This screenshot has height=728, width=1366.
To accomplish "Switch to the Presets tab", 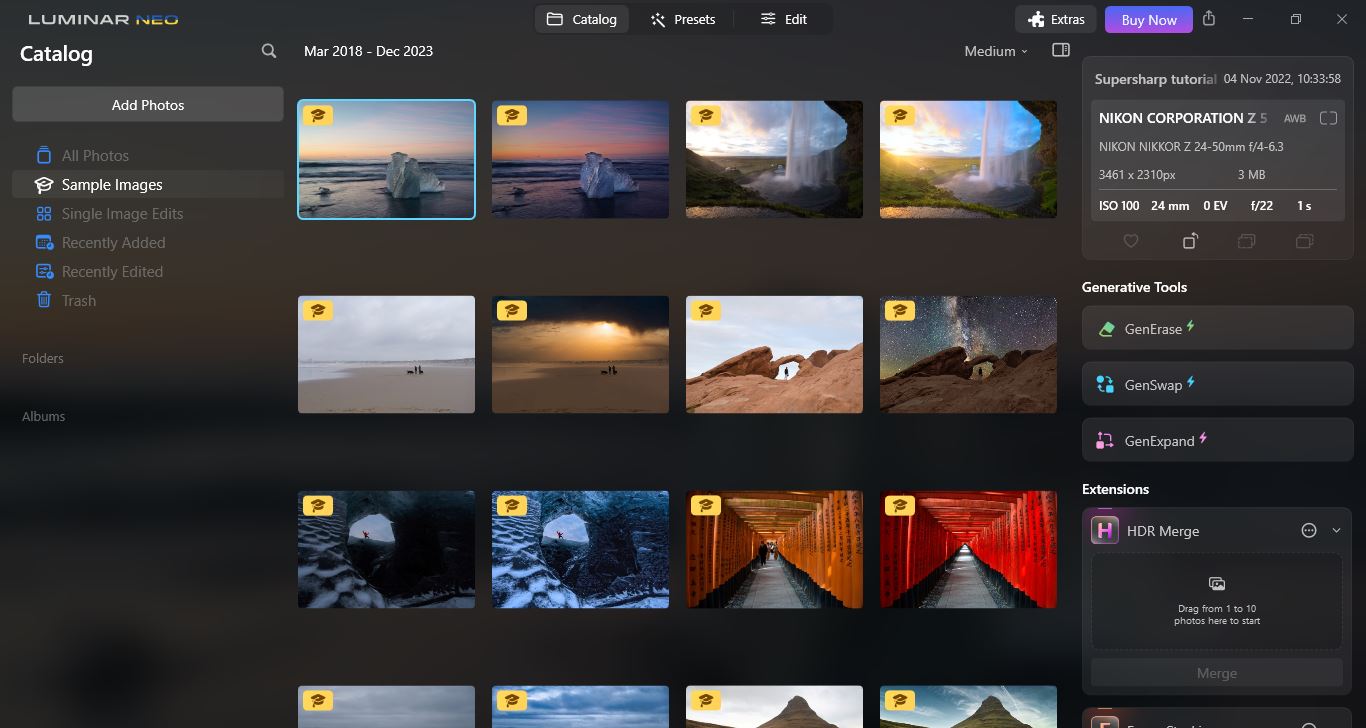I will [x=683, y=19].
